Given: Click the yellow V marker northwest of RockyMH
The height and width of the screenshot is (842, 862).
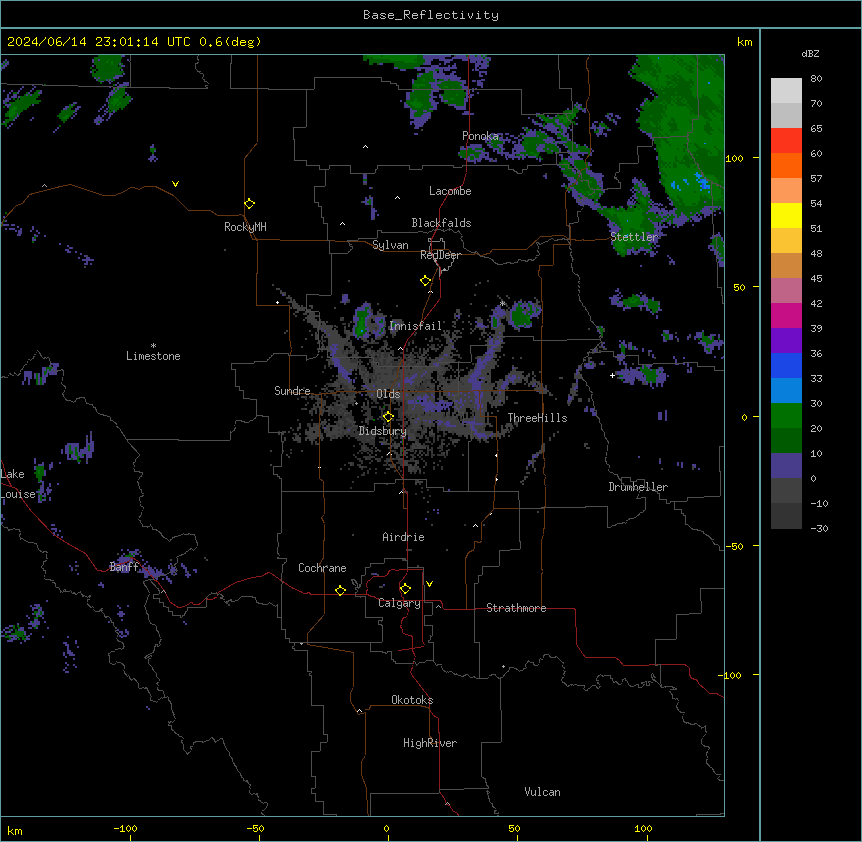Looking at the screenshot, I should point(175,184).
